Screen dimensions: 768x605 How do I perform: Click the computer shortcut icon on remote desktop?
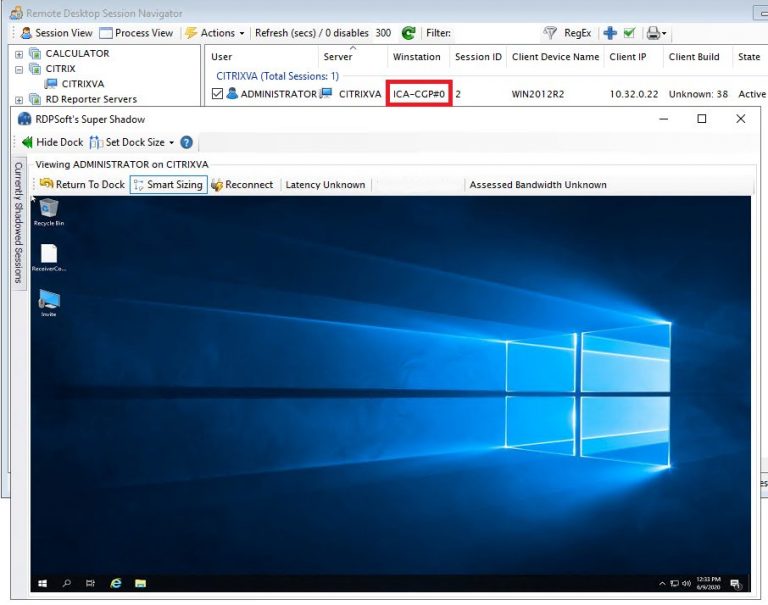[x=49, y=302]
